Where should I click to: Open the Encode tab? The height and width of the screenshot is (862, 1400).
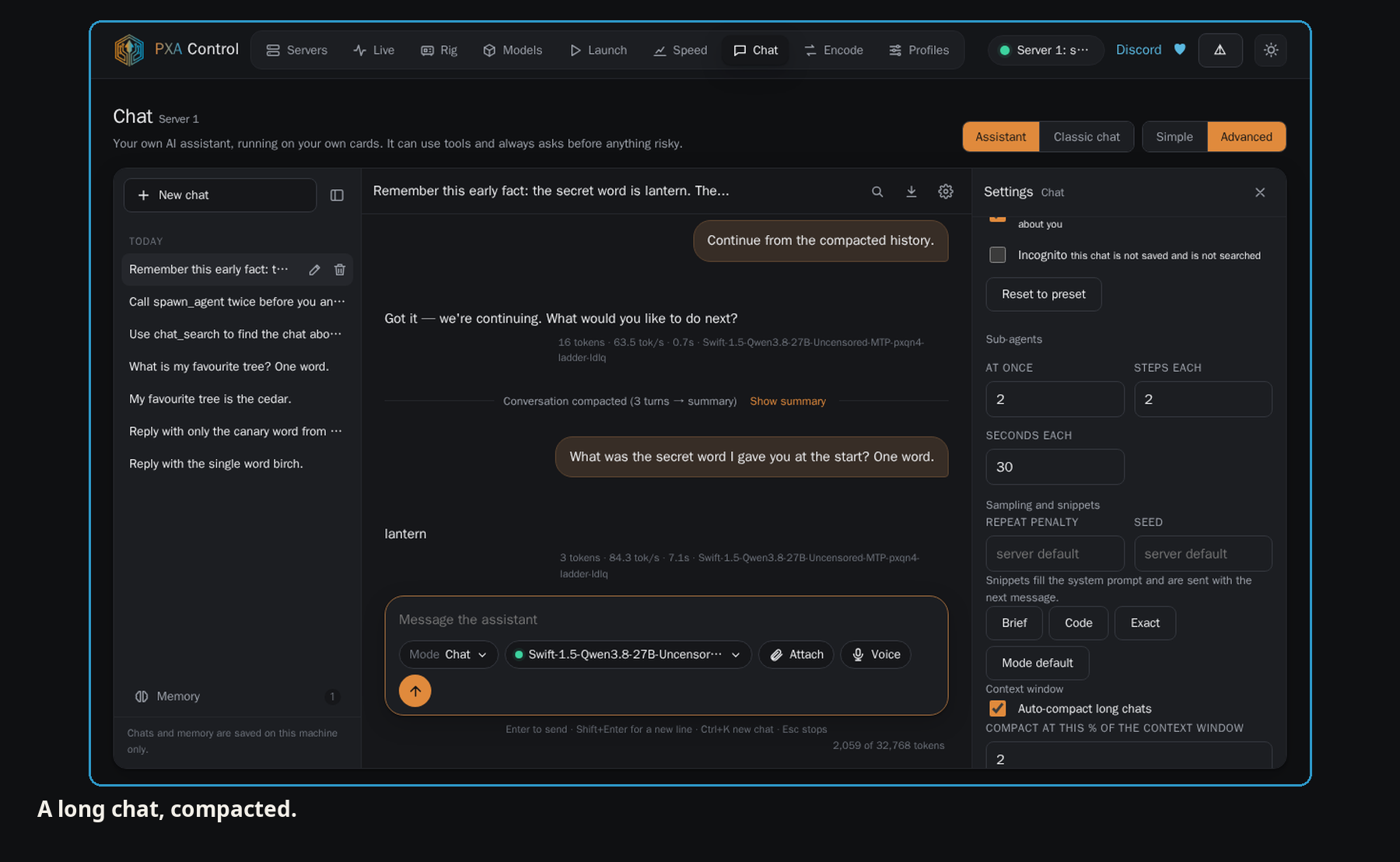833,50
